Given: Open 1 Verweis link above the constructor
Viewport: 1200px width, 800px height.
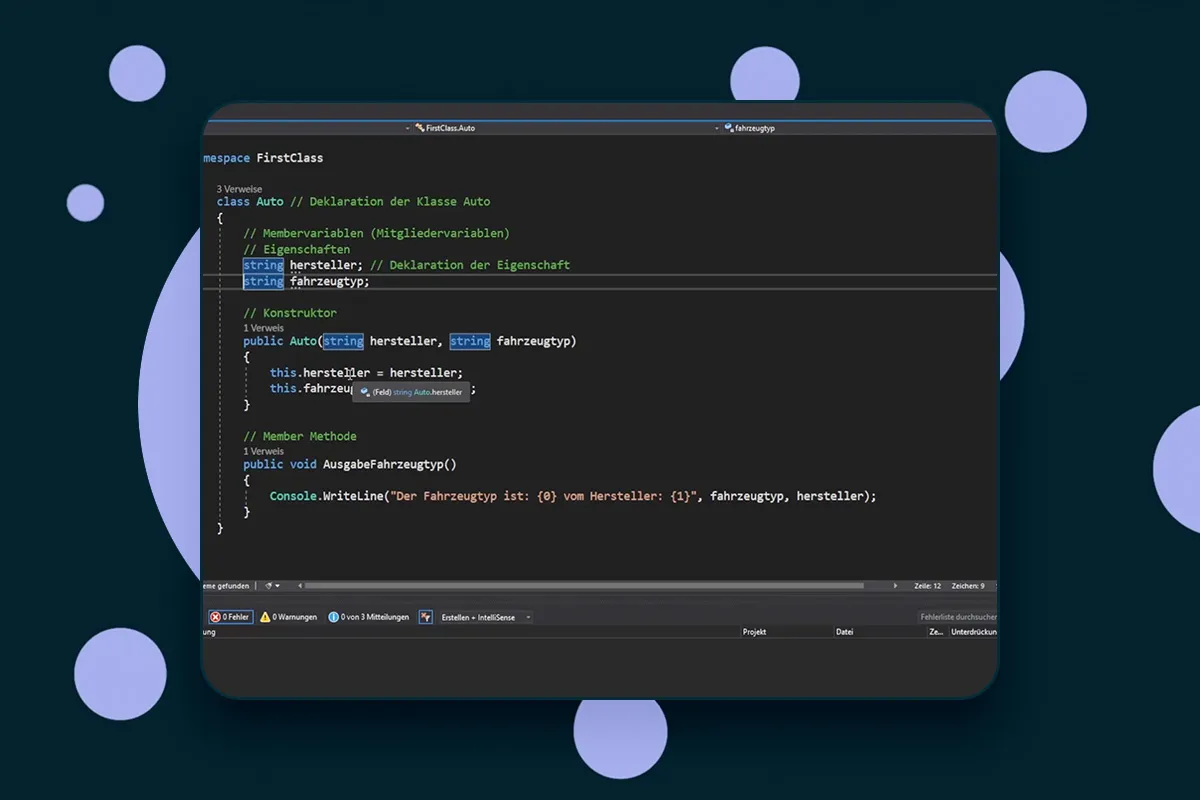Looking at the screenshot, I should tap(263, 328).
